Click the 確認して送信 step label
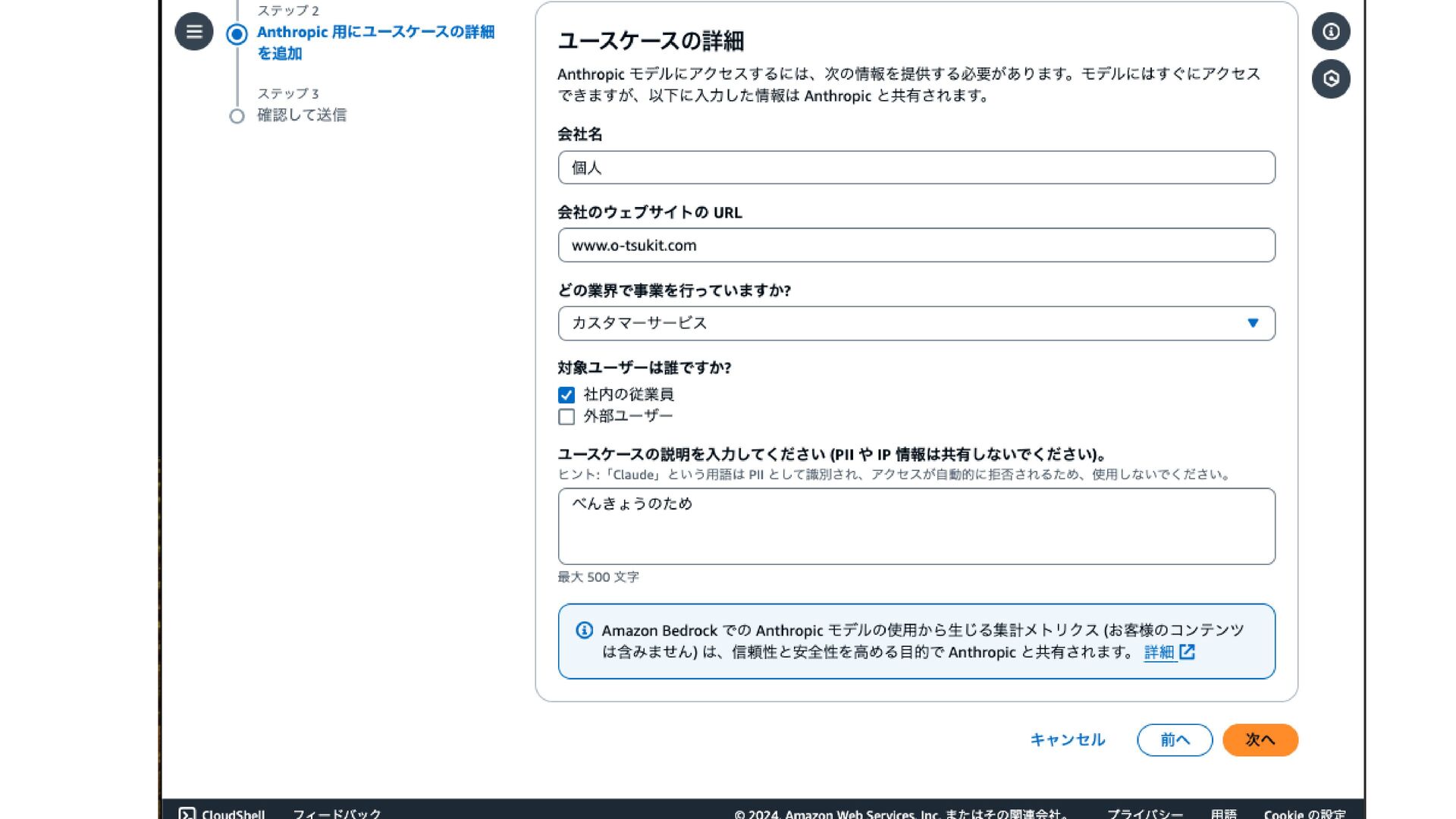The image size is (1456, 819). [302, 115]
